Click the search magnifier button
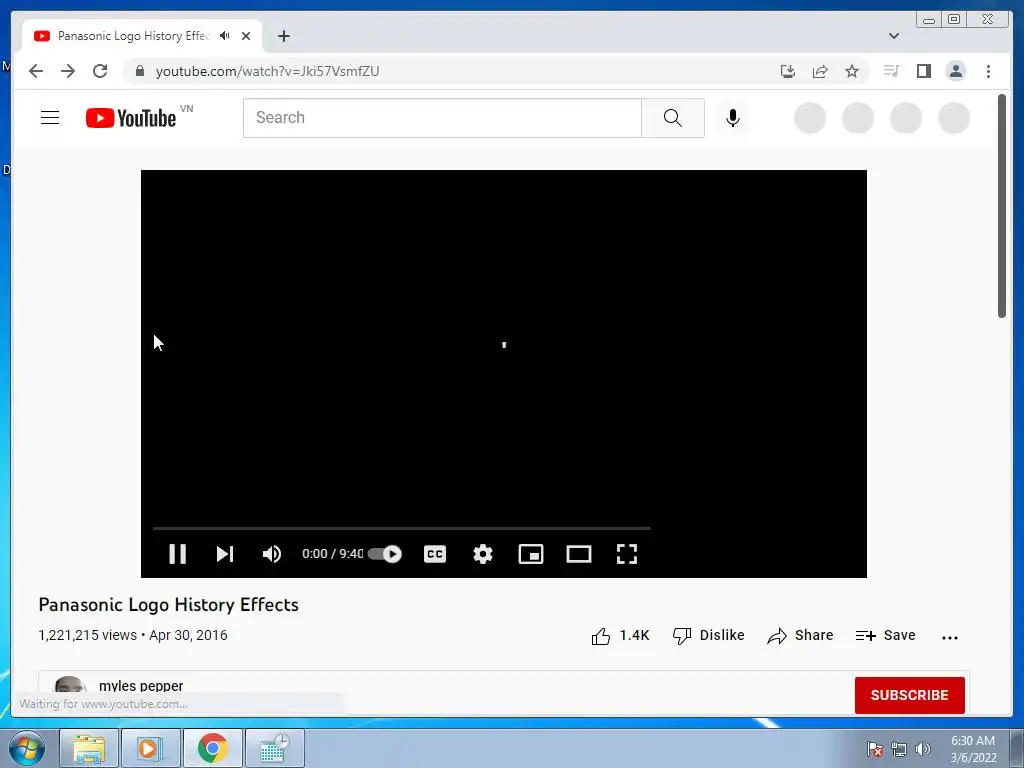 click(673, 118)
